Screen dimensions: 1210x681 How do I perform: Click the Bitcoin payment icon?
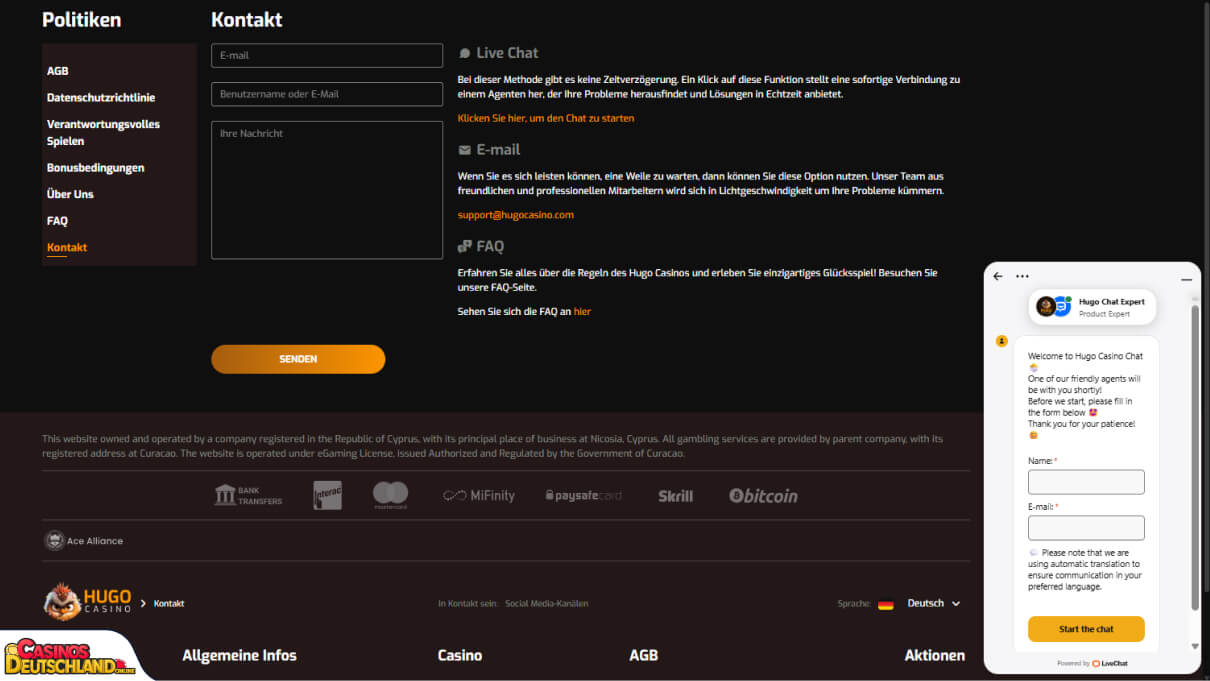pos(764,495)
